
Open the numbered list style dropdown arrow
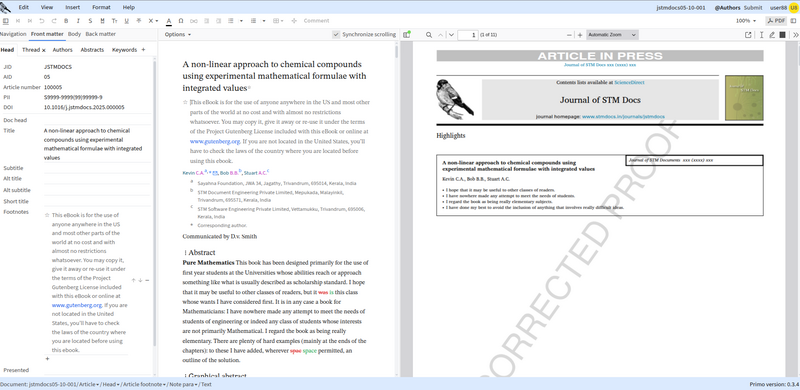coord(264,21)
